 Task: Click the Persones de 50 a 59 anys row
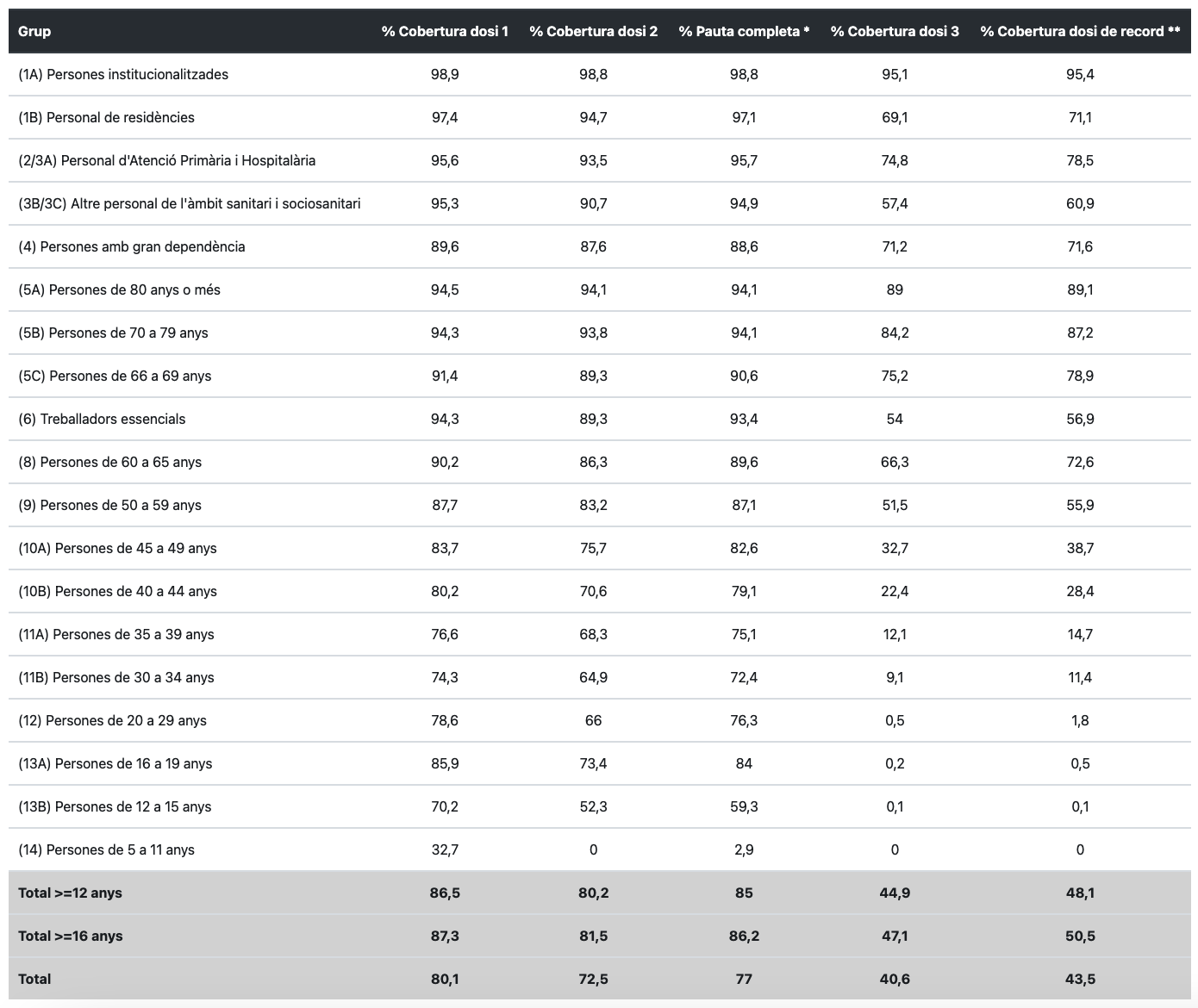(109, 505)
